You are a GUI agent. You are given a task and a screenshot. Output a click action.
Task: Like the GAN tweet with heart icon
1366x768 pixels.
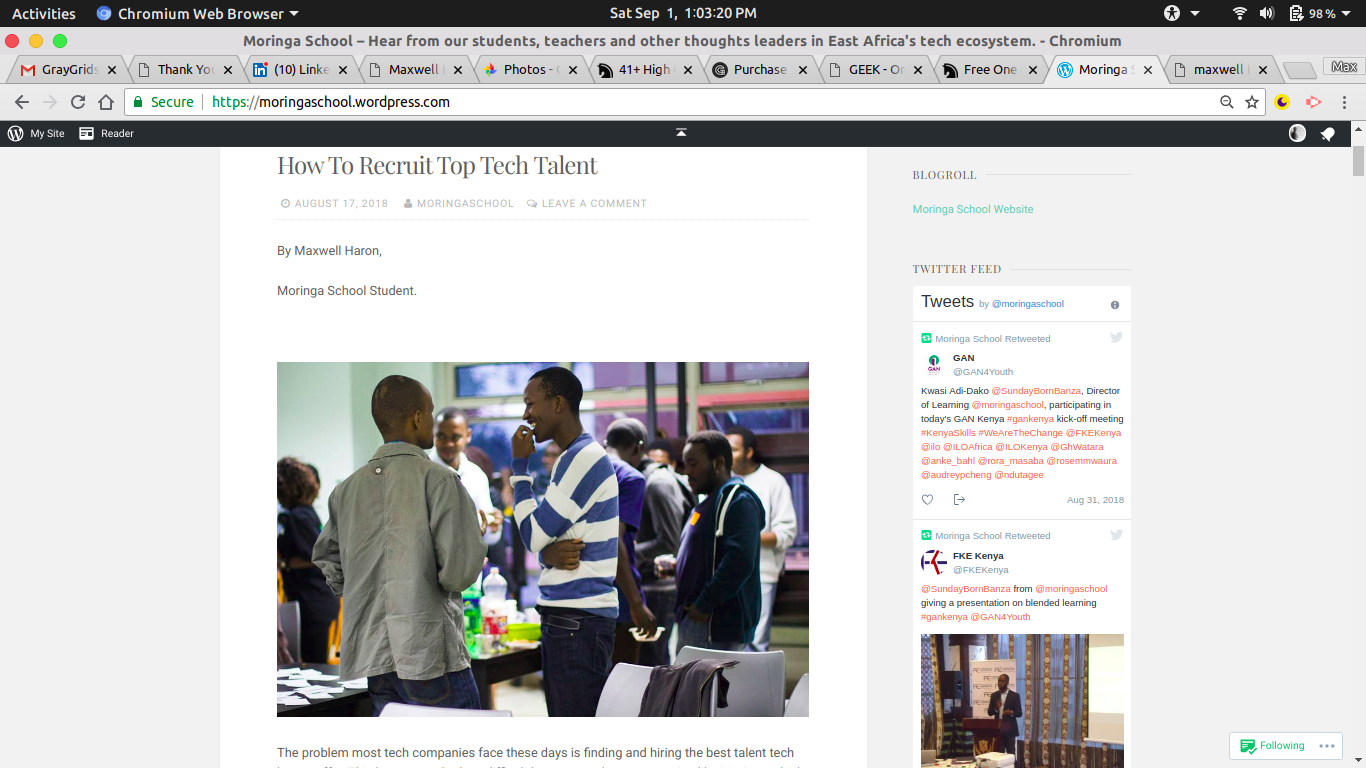pos(927,500)
